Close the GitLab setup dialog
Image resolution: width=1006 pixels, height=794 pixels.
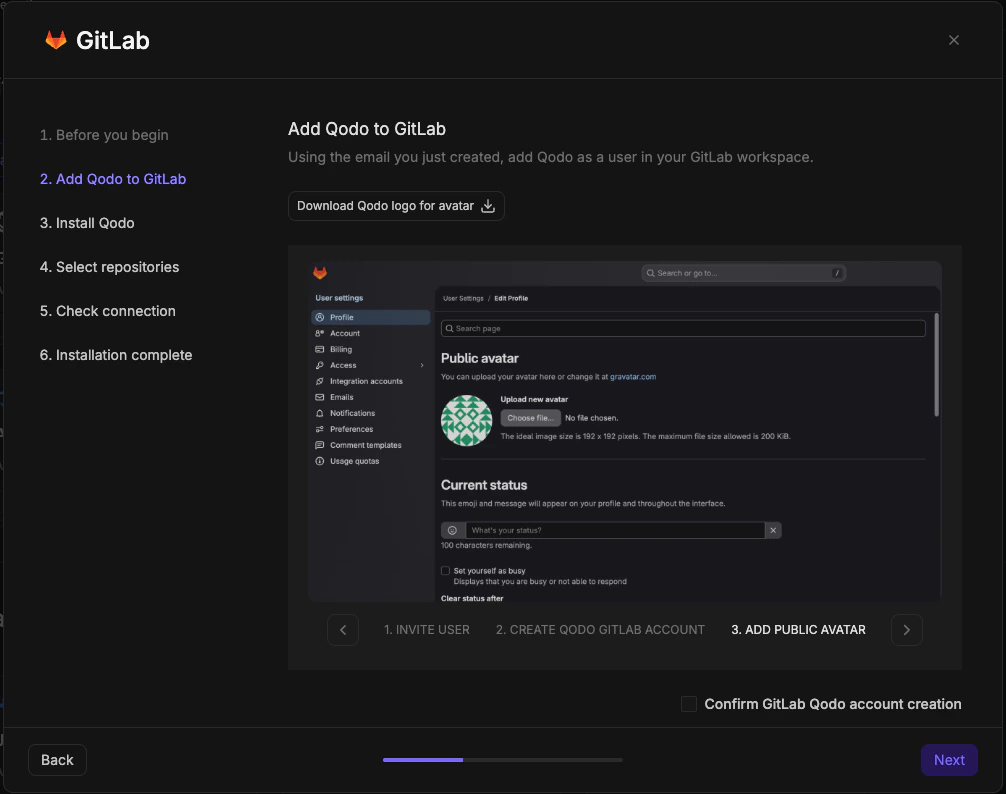click(x=953, y=40)
